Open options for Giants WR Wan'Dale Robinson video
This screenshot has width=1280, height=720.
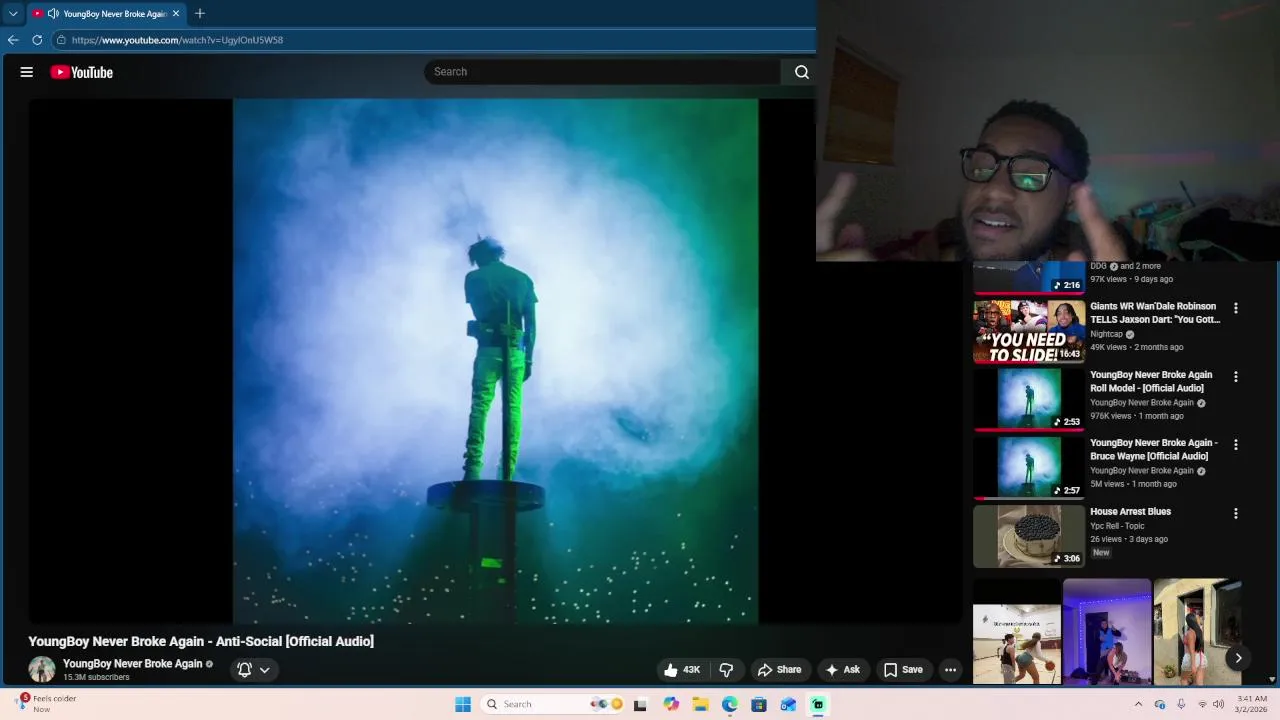click(x=1236, y=309)
